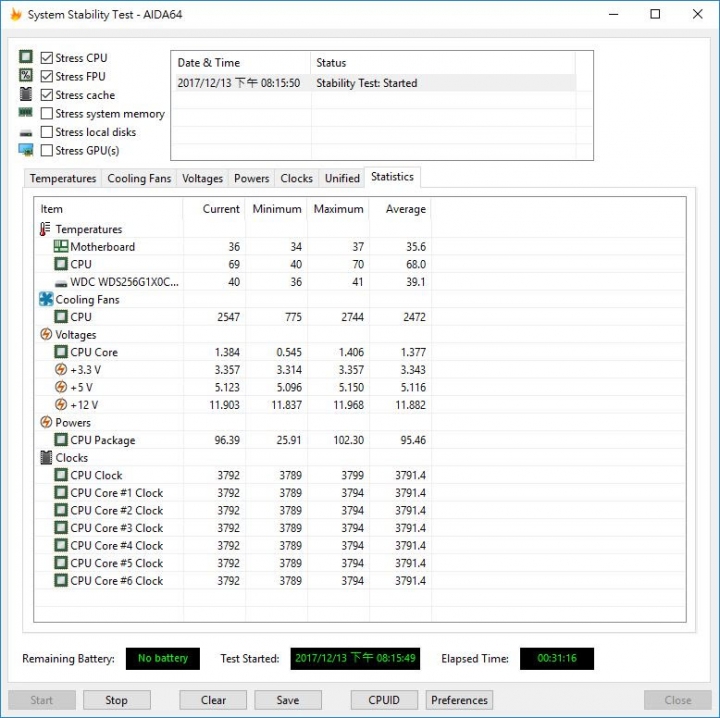Click the +12 V lightning icon
The image size is (720, 718).
(x=61, y=404)
